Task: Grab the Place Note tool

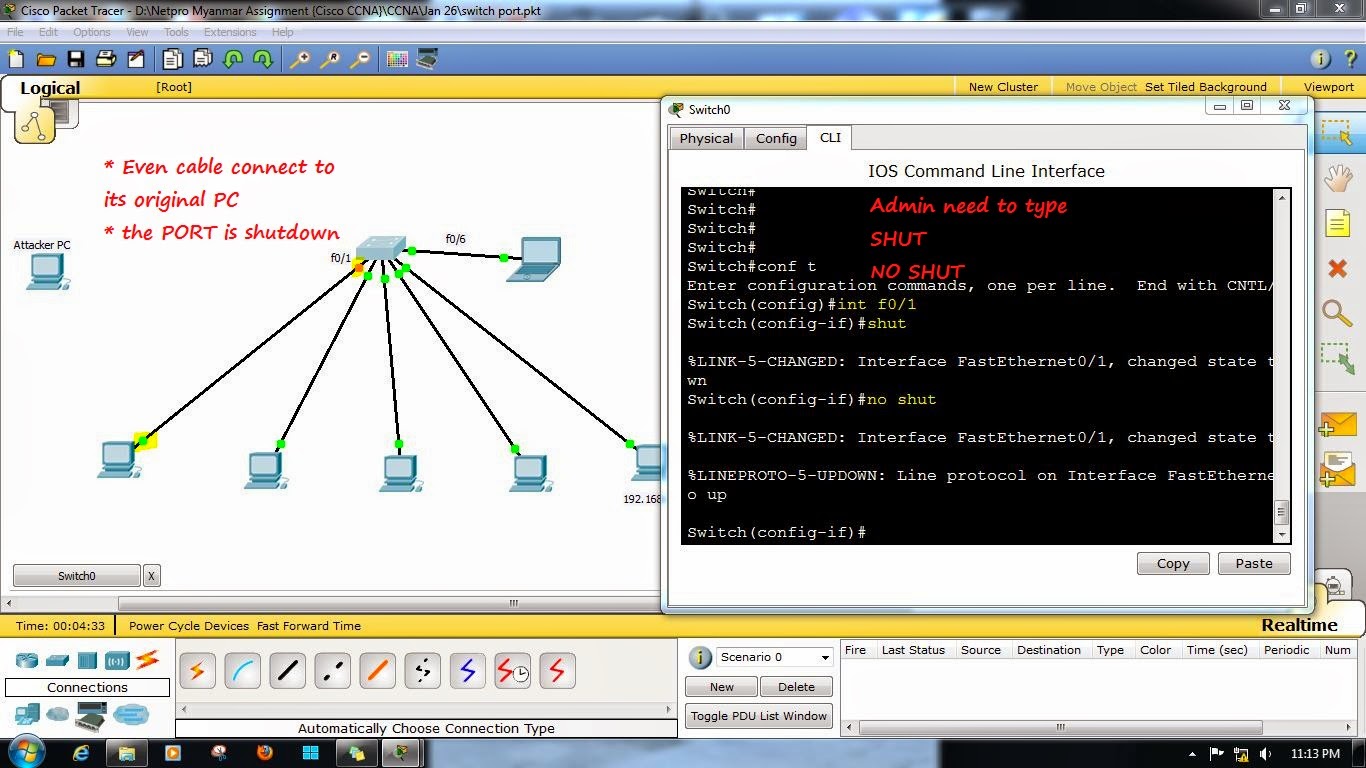Action: tap(1337, 223)
